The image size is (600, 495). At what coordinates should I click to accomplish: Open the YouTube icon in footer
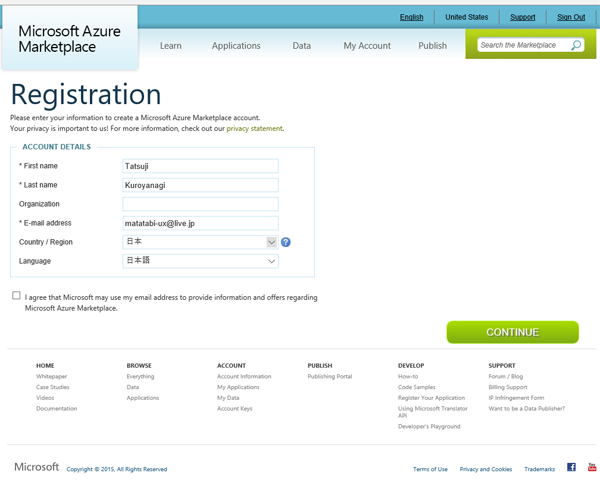click(x=592, y=467)
